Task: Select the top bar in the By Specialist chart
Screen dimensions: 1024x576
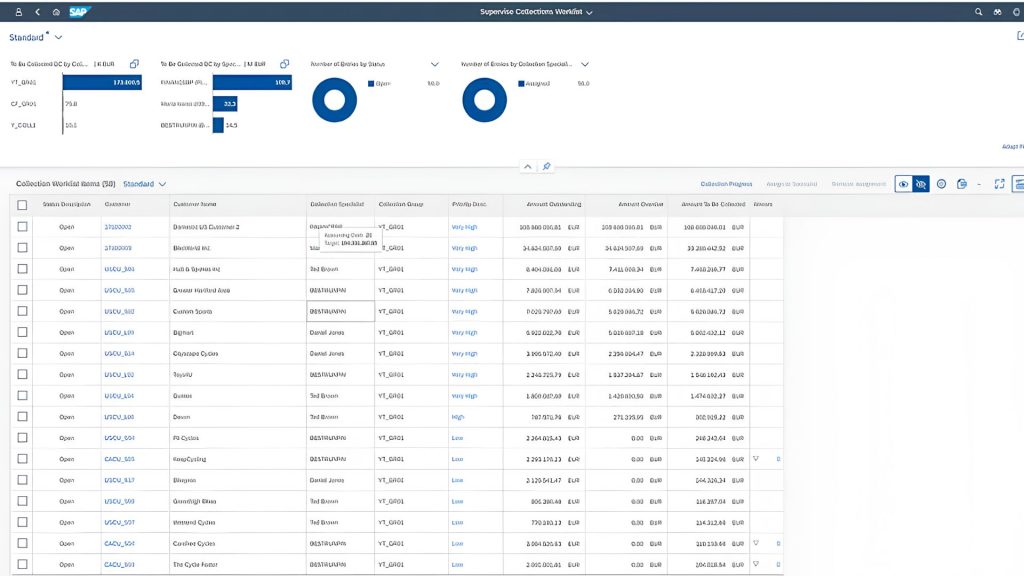Action: (x=253, y=82)
